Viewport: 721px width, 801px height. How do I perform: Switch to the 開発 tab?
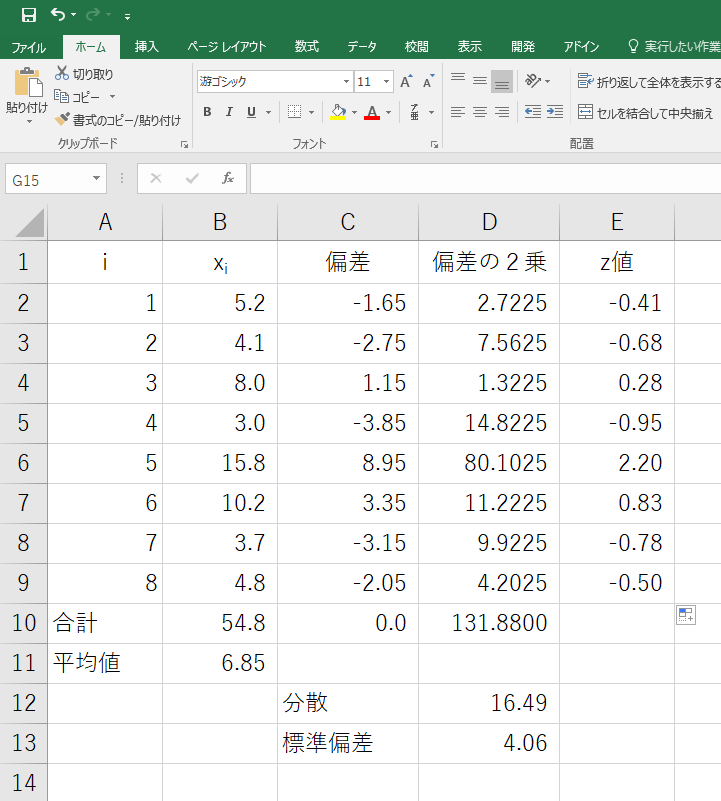(523, 46)
